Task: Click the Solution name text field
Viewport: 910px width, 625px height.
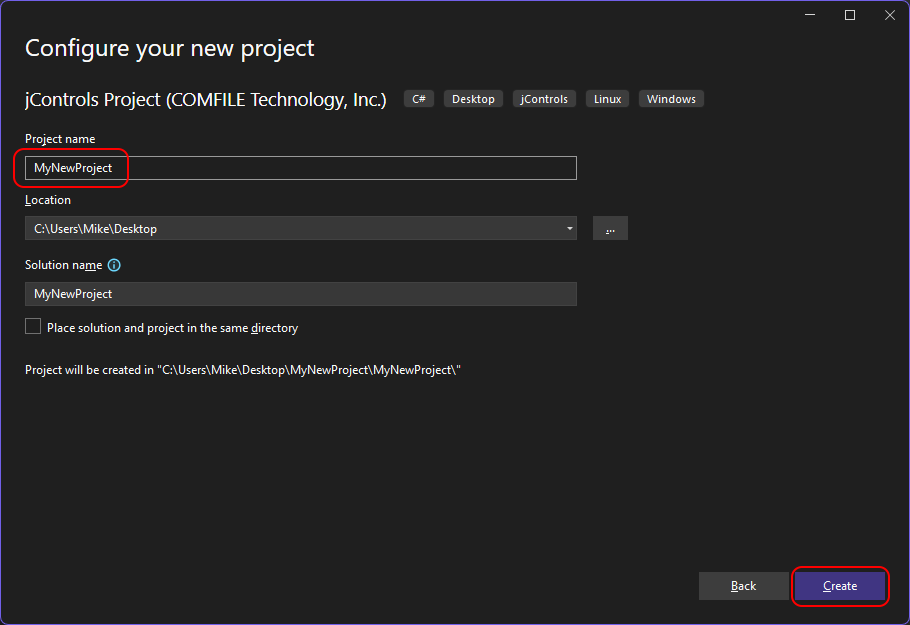Action: (300, 294)
